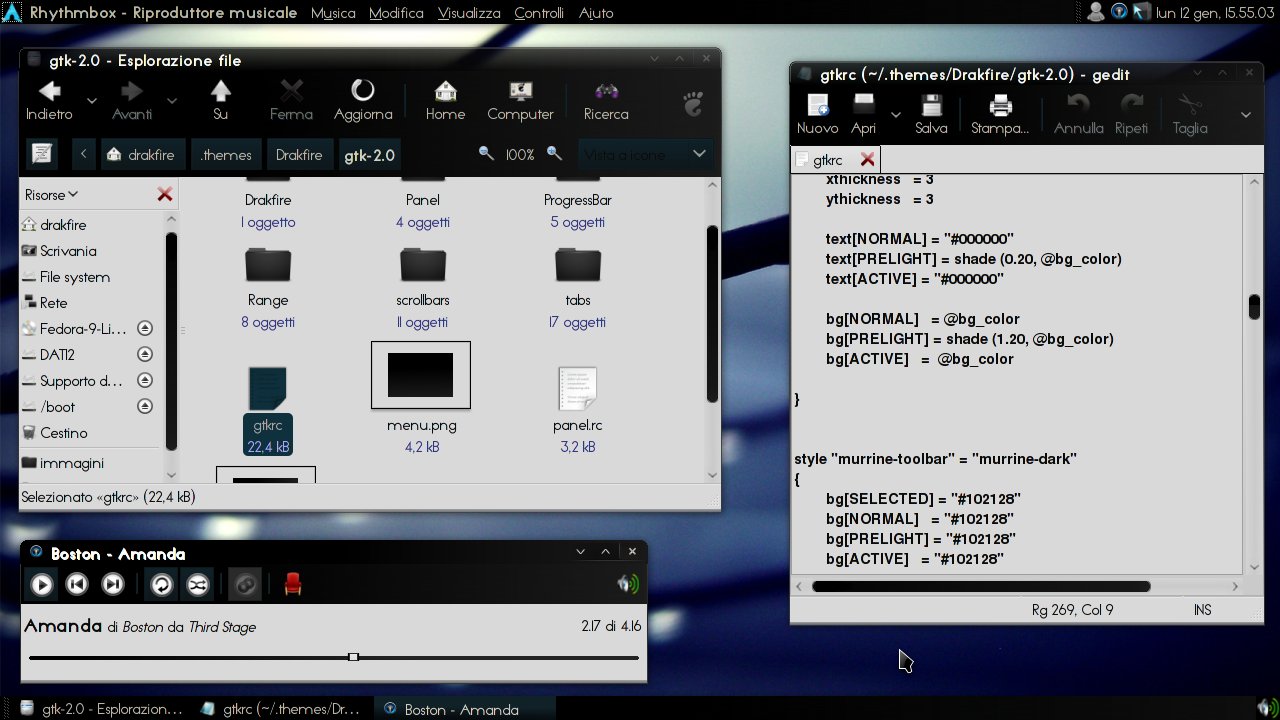This screenshot has width=1280, height=720.
Task: Close the gtkrc tab in gedit
Action: tap(867, 159)
